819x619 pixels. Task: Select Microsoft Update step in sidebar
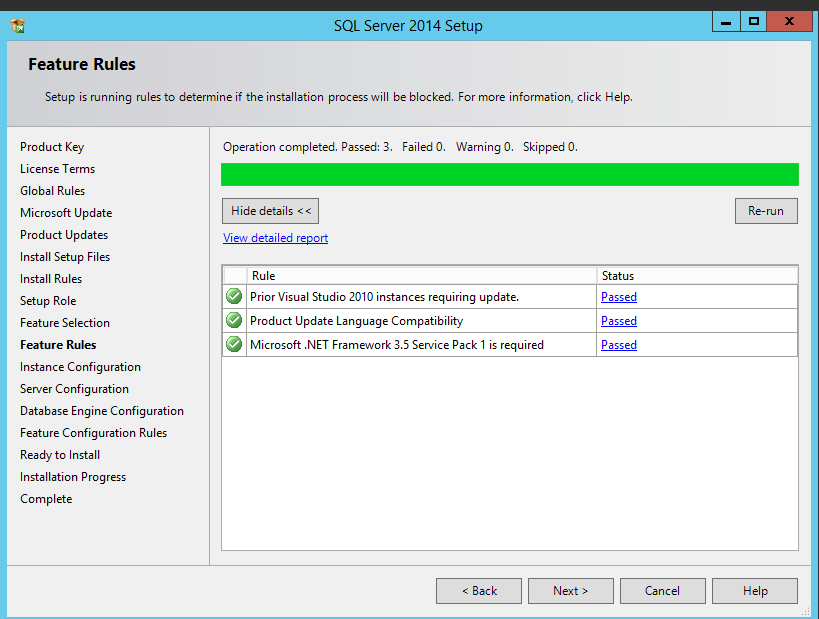pyautogui.click(x=66, y=213)
